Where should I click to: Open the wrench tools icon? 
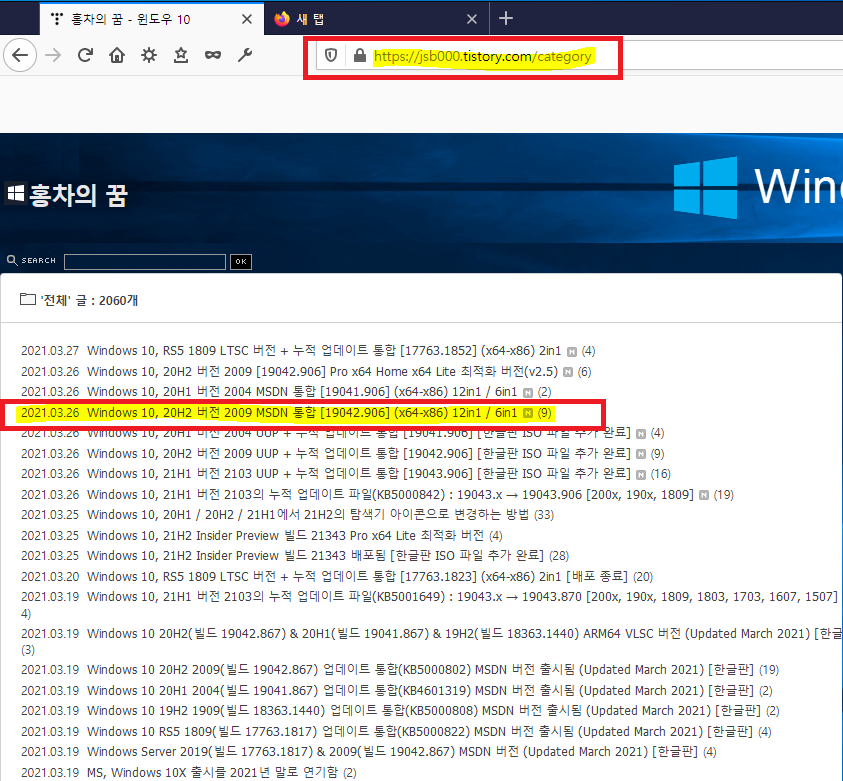(x=245, y=55)
